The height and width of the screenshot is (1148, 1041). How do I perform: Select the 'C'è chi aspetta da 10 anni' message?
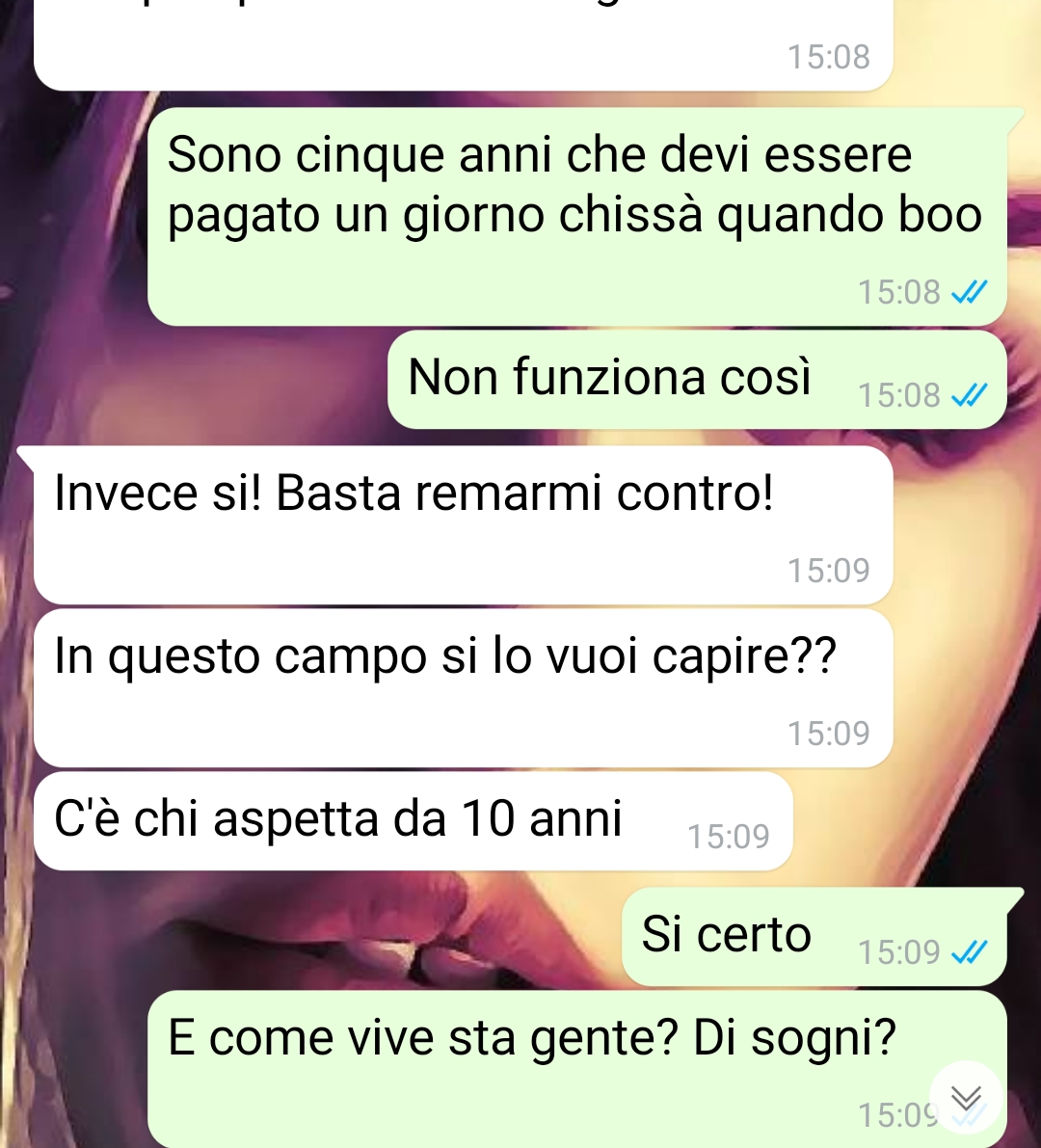(x=414, y=820)
